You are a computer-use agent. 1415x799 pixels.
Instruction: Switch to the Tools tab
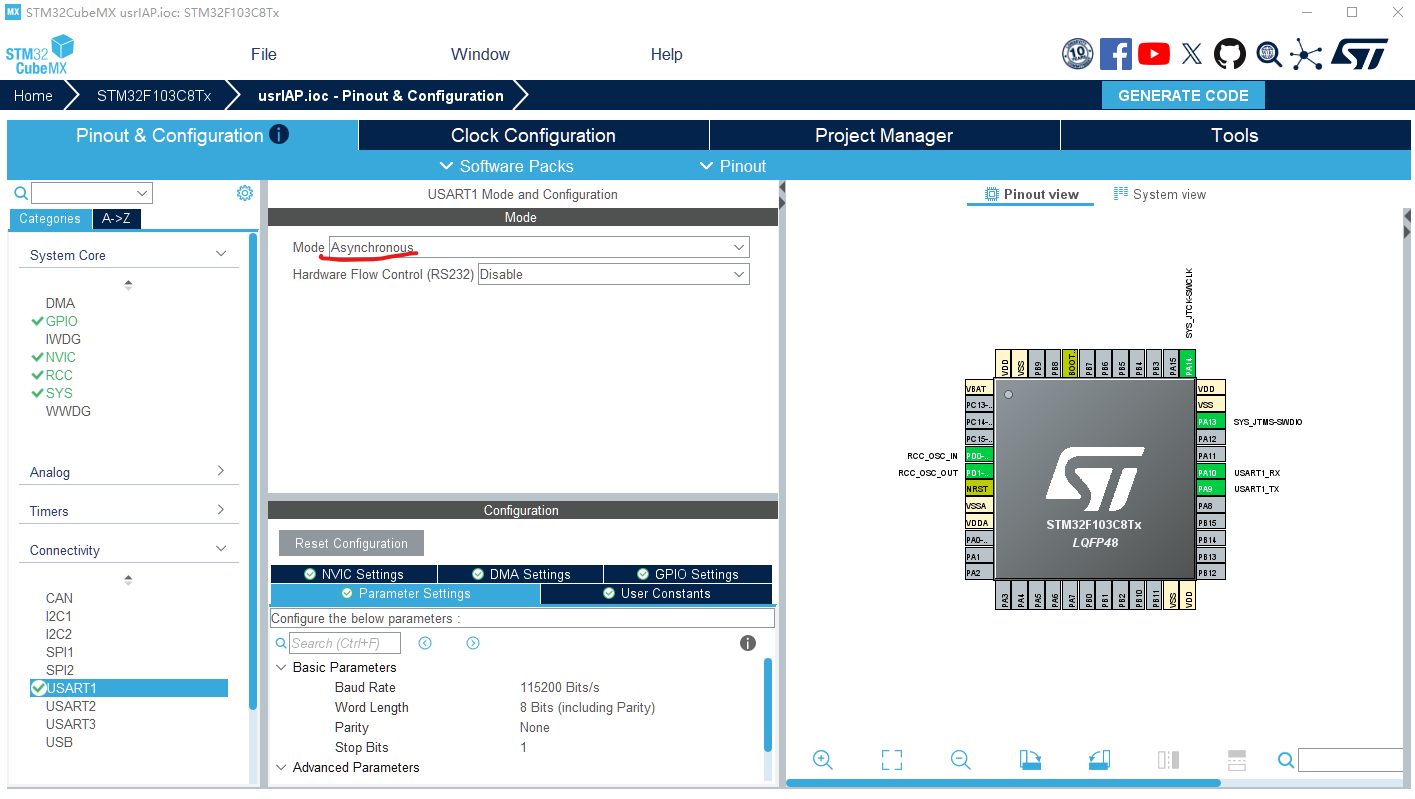[1234, 135]
